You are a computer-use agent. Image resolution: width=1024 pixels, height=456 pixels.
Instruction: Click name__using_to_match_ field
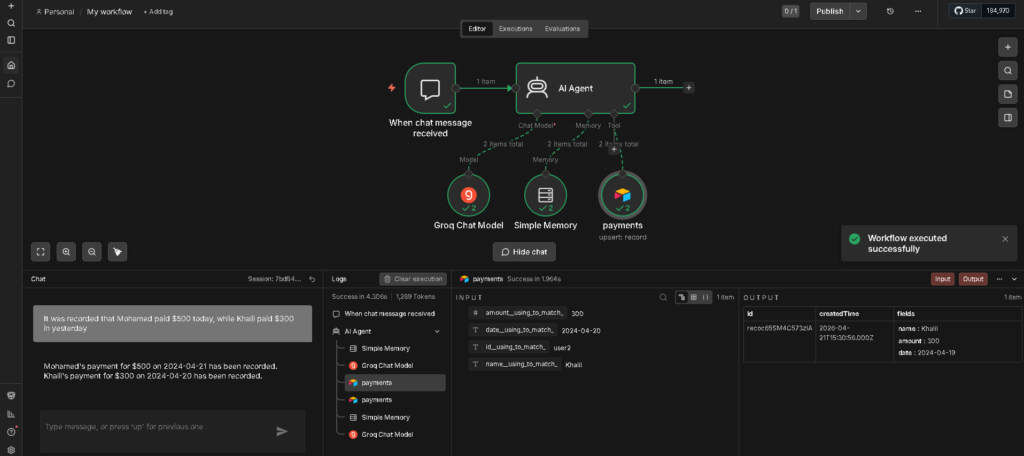point(515,365)
